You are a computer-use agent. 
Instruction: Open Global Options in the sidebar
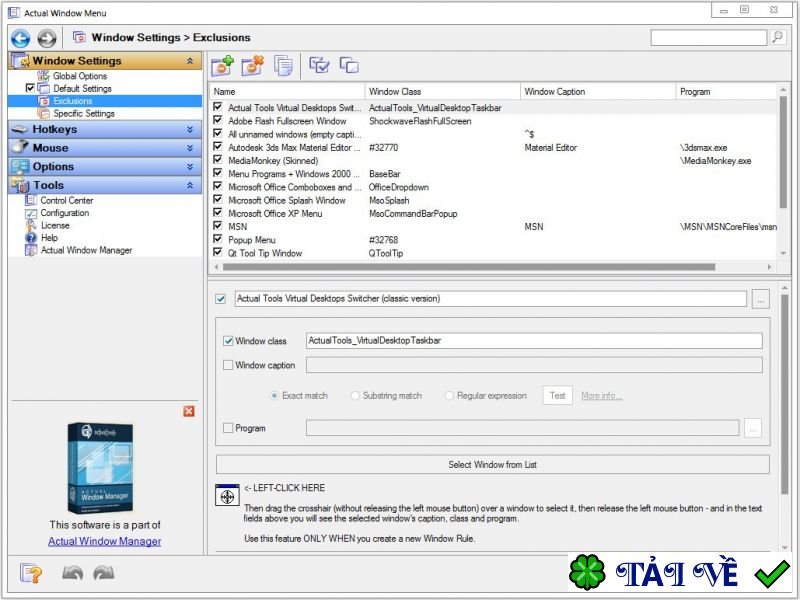point(79,76)
